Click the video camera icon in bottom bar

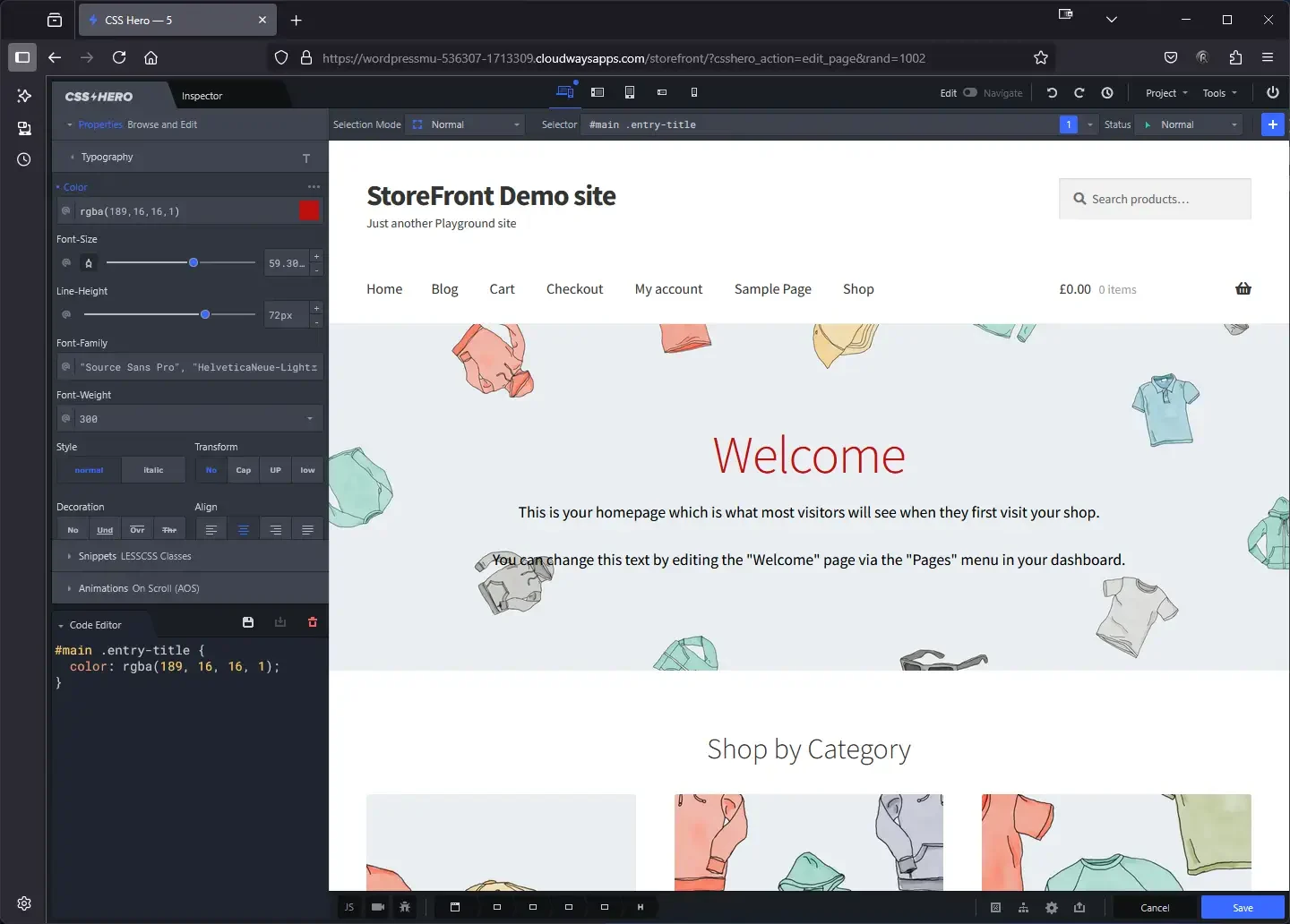click(378, 907)
